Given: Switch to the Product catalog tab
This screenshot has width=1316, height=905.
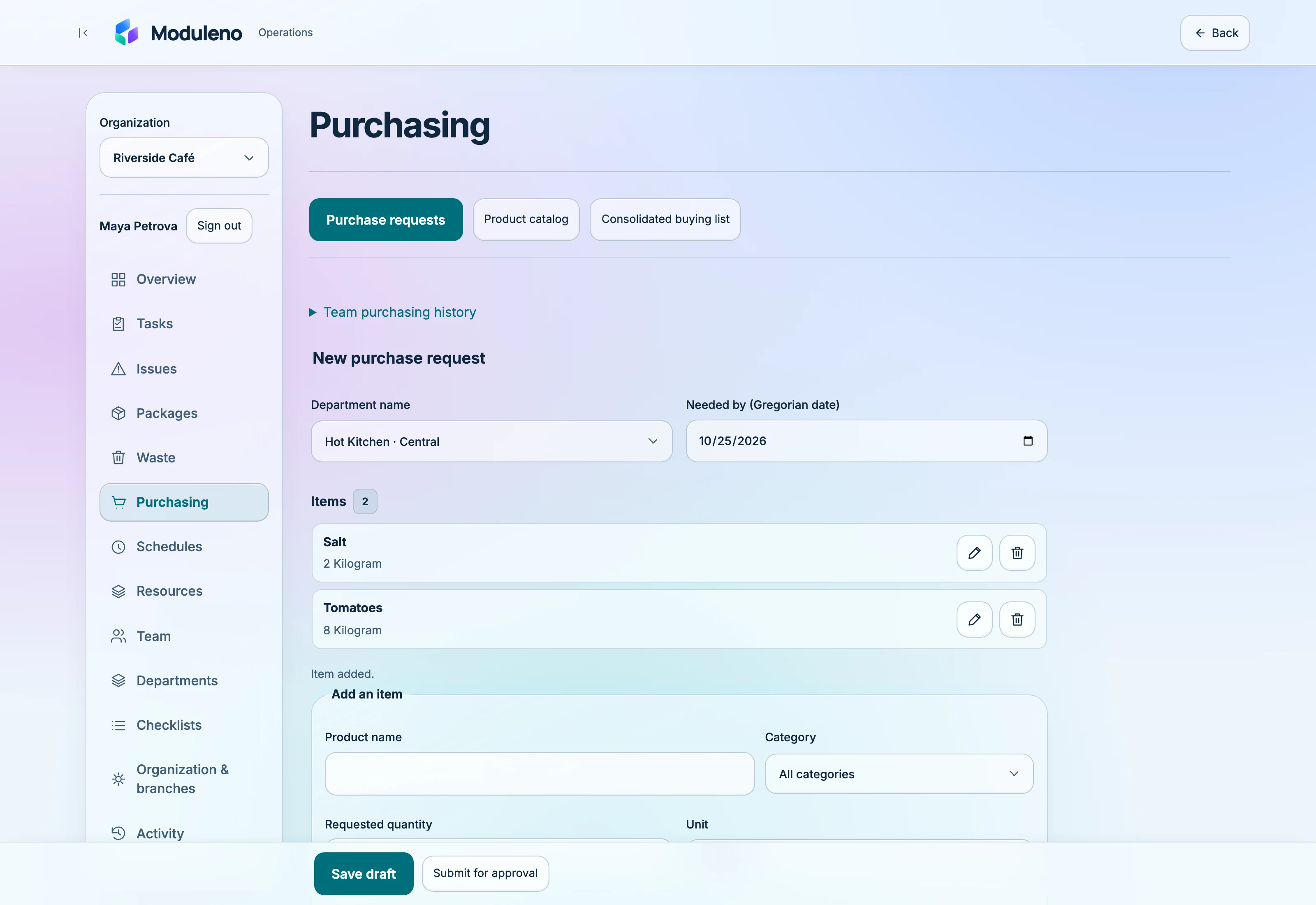Looking at the screenshot, I should tap(526, 219).
